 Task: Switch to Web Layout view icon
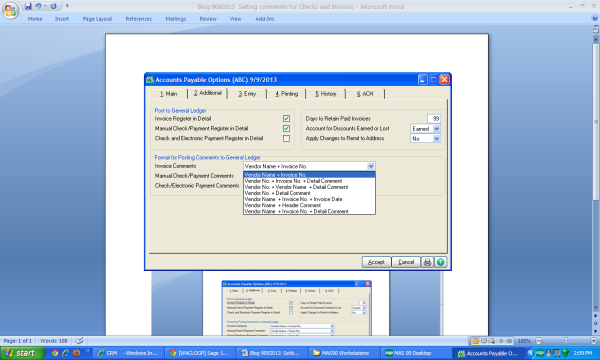coord(492,341)
